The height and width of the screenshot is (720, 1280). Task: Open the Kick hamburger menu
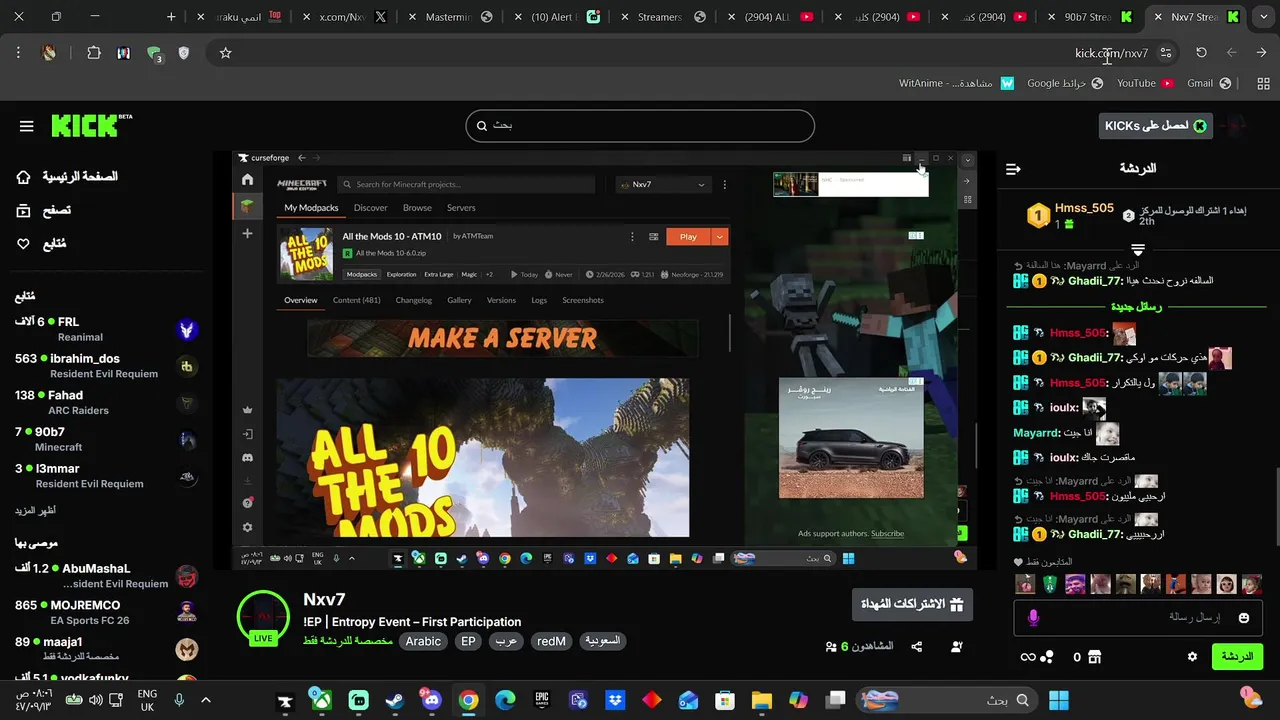pos(27,126)
